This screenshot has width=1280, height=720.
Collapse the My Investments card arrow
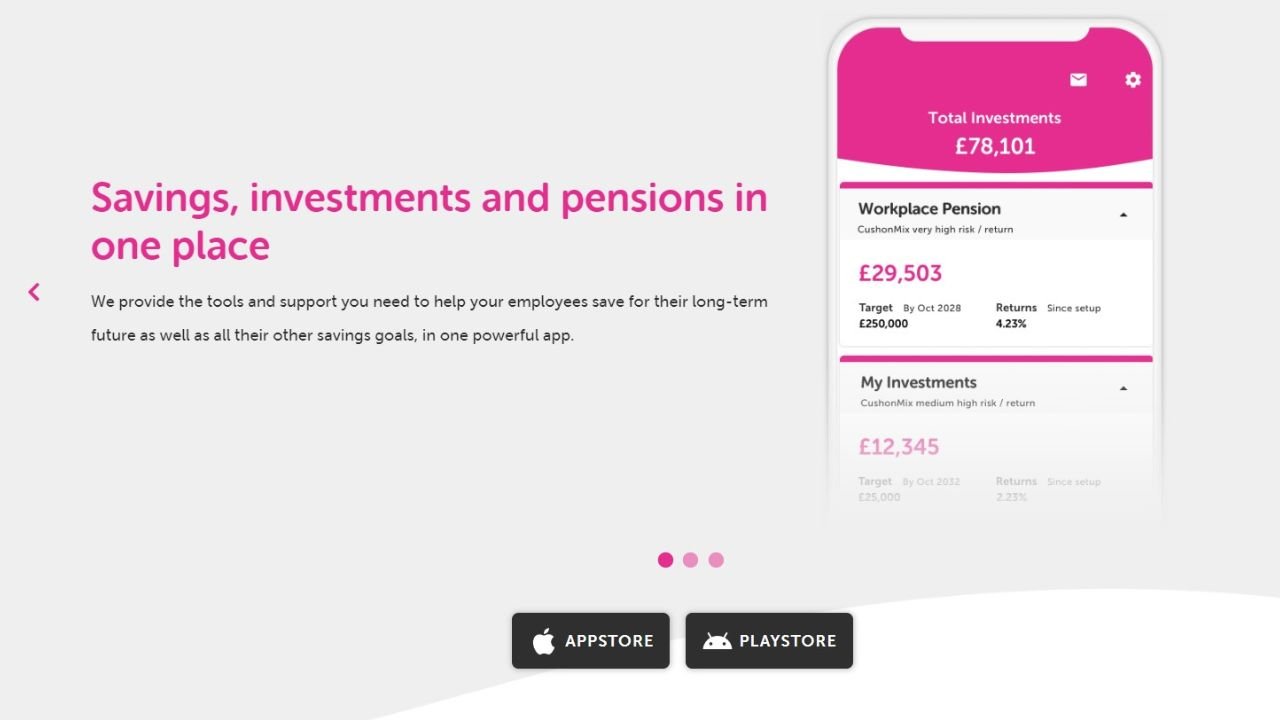coord(1123,388)
